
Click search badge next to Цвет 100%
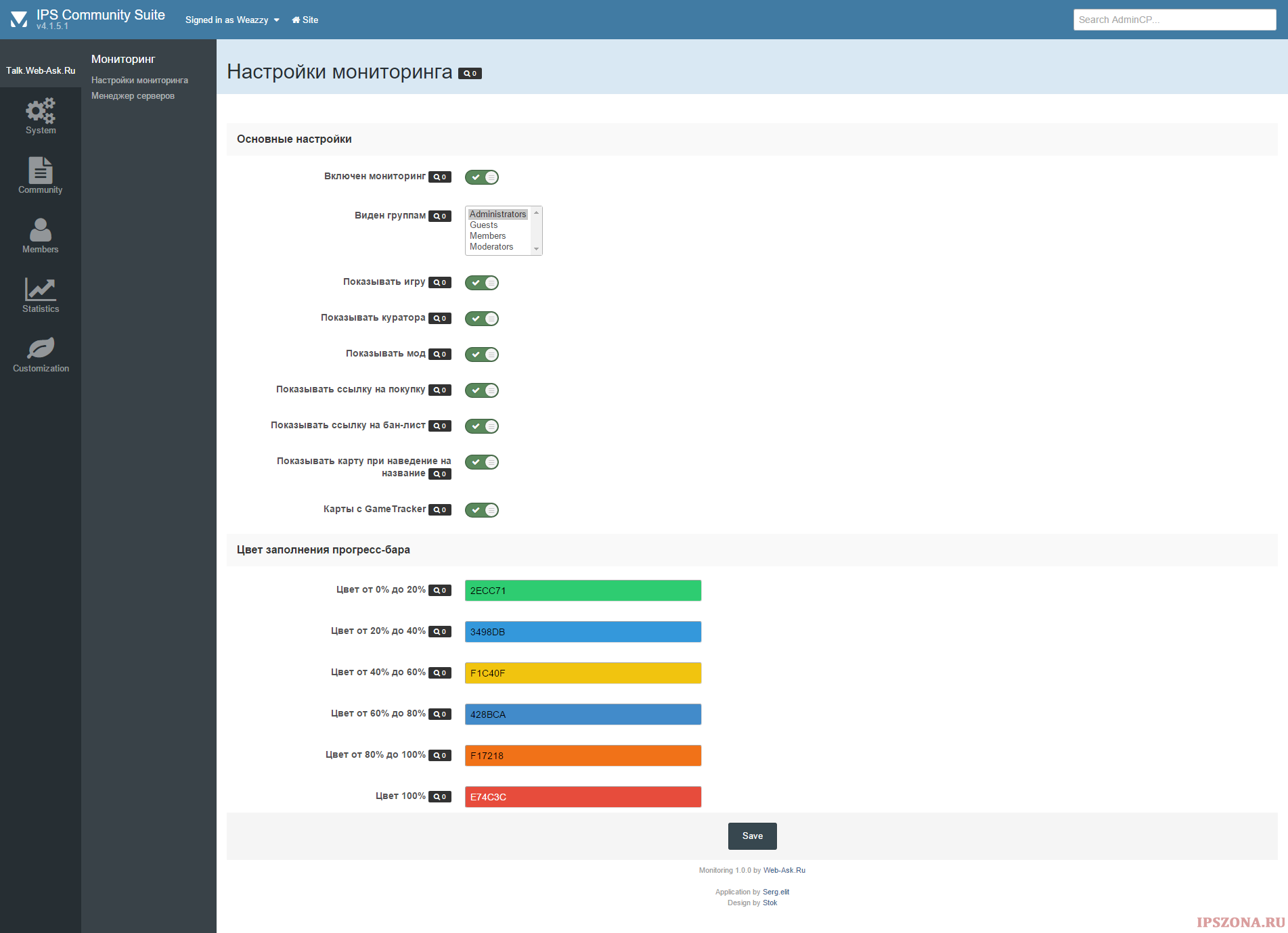pyautogui.click(x=440, y=797)
